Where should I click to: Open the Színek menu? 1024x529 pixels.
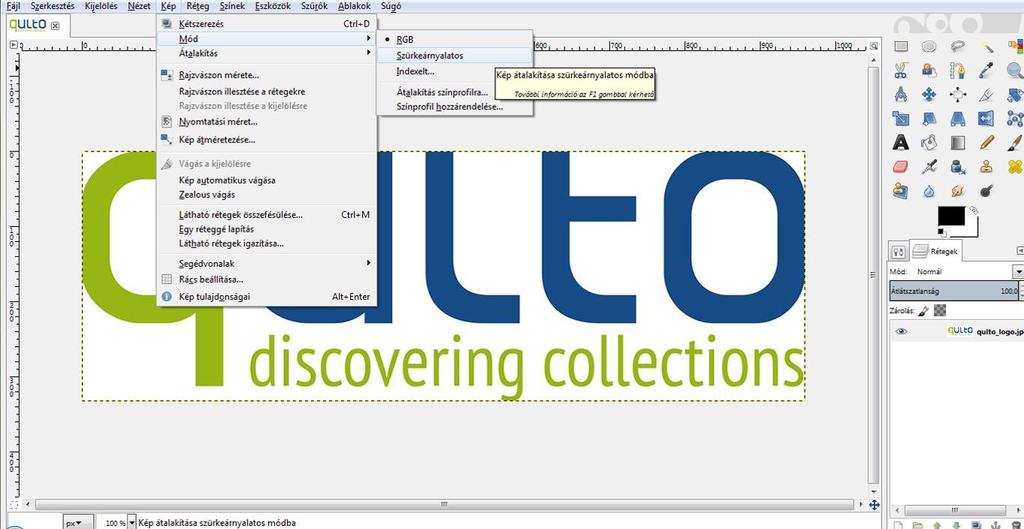pos(232,7)
